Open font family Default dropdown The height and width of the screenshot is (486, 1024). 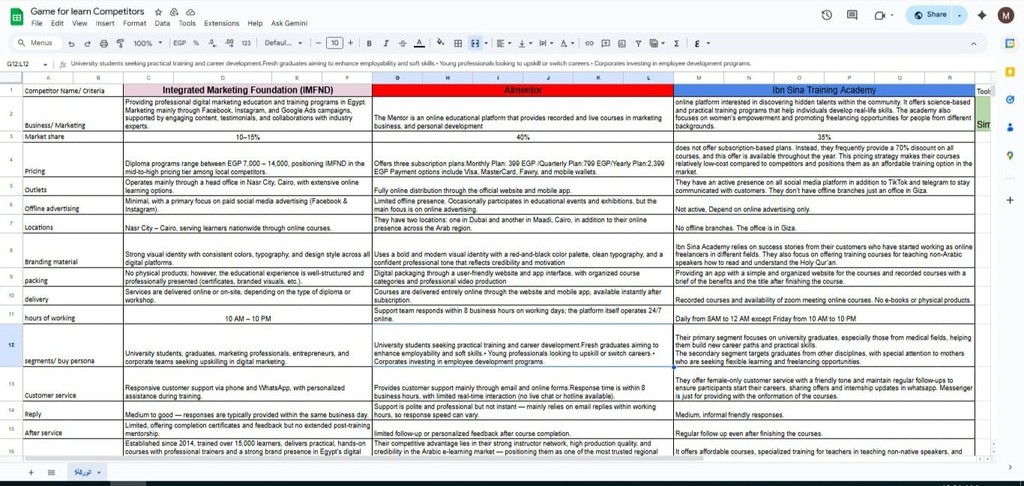point(283,43)
